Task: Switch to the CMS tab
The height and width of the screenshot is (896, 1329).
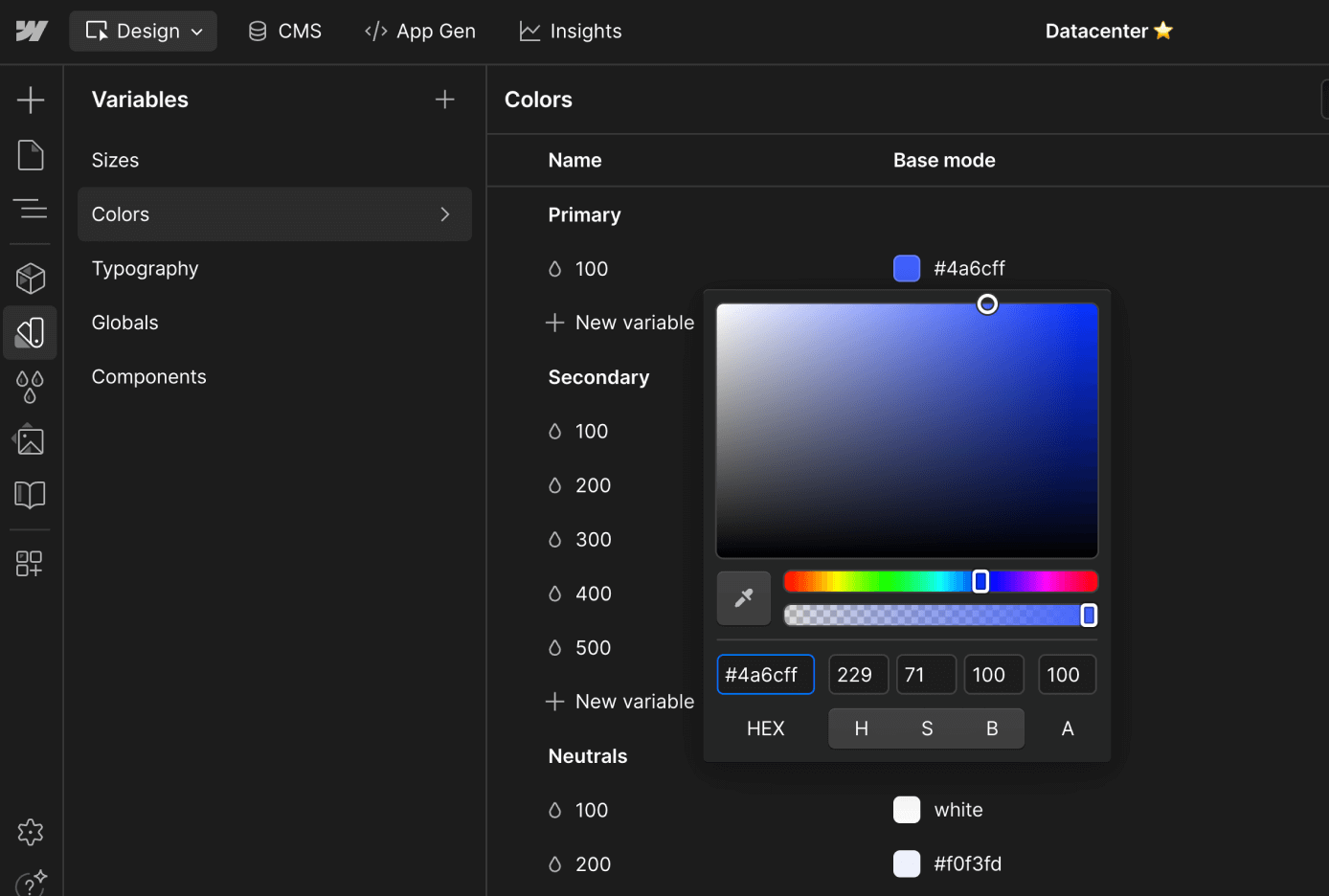Action: (x=284, y=31)
